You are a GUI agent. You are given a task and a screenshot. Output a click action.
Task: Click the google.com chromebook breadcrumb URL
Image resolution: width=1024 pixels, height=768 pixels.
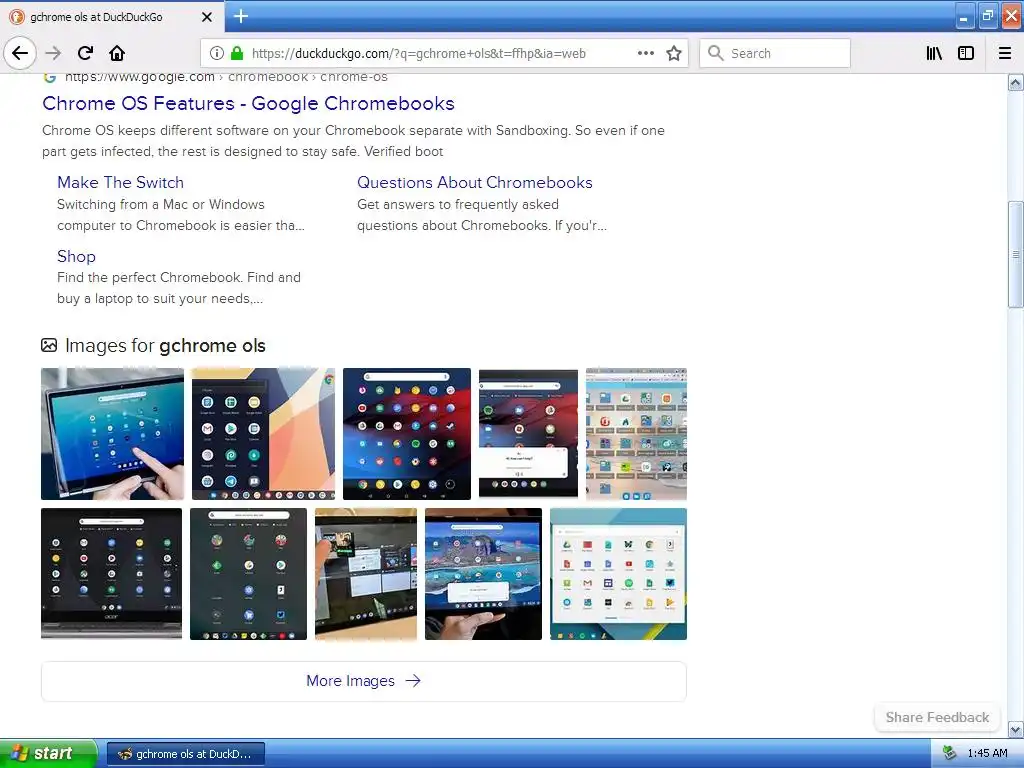point(226,77)
